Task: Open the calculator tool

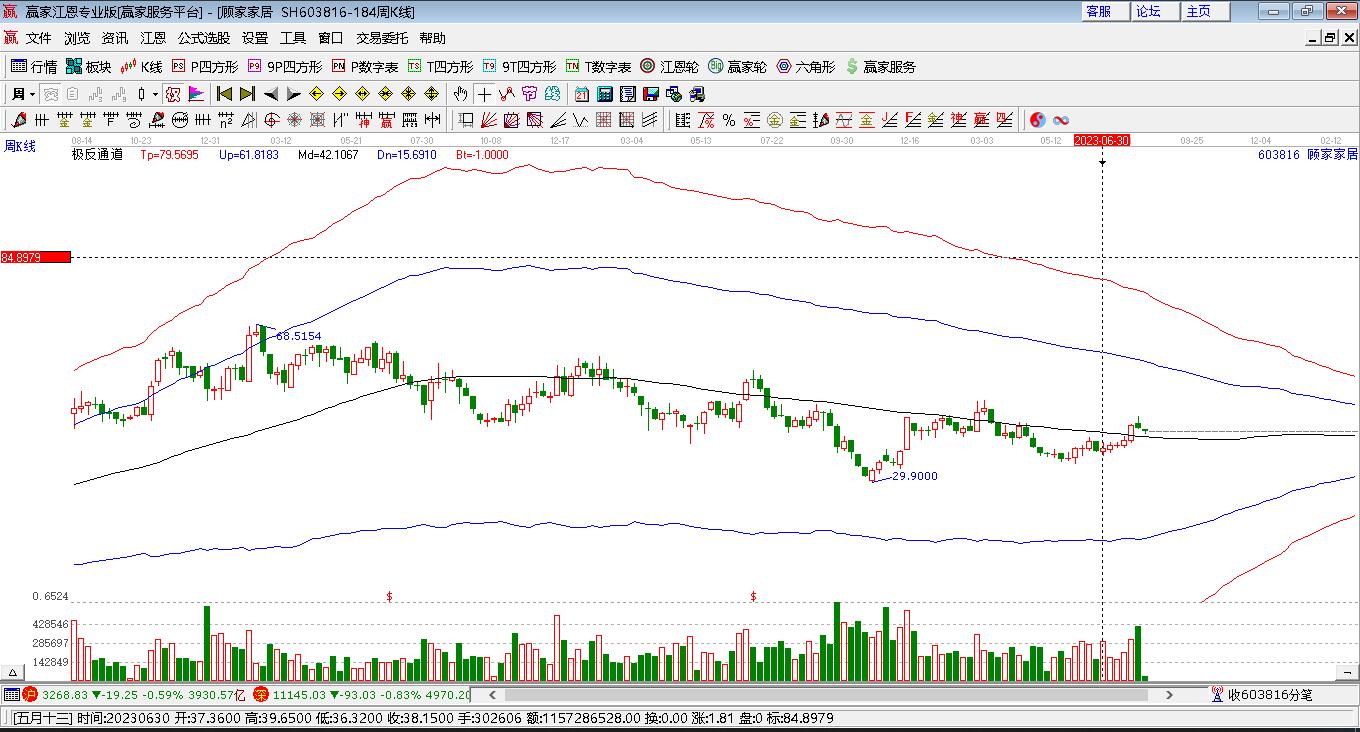Action: coord(605,94)
